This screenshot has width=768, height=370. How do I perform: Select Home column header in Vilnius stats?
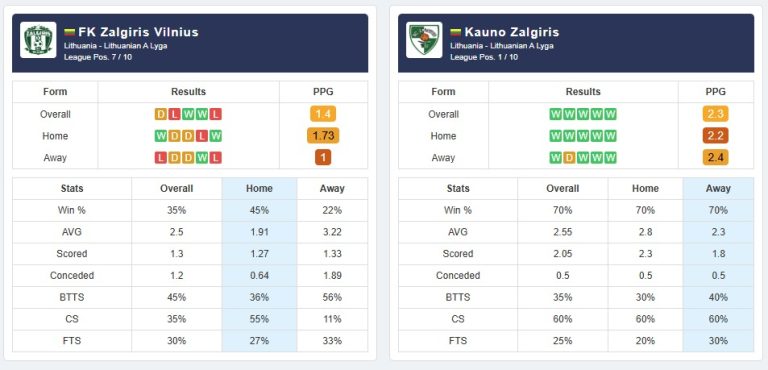click(259, 189)
